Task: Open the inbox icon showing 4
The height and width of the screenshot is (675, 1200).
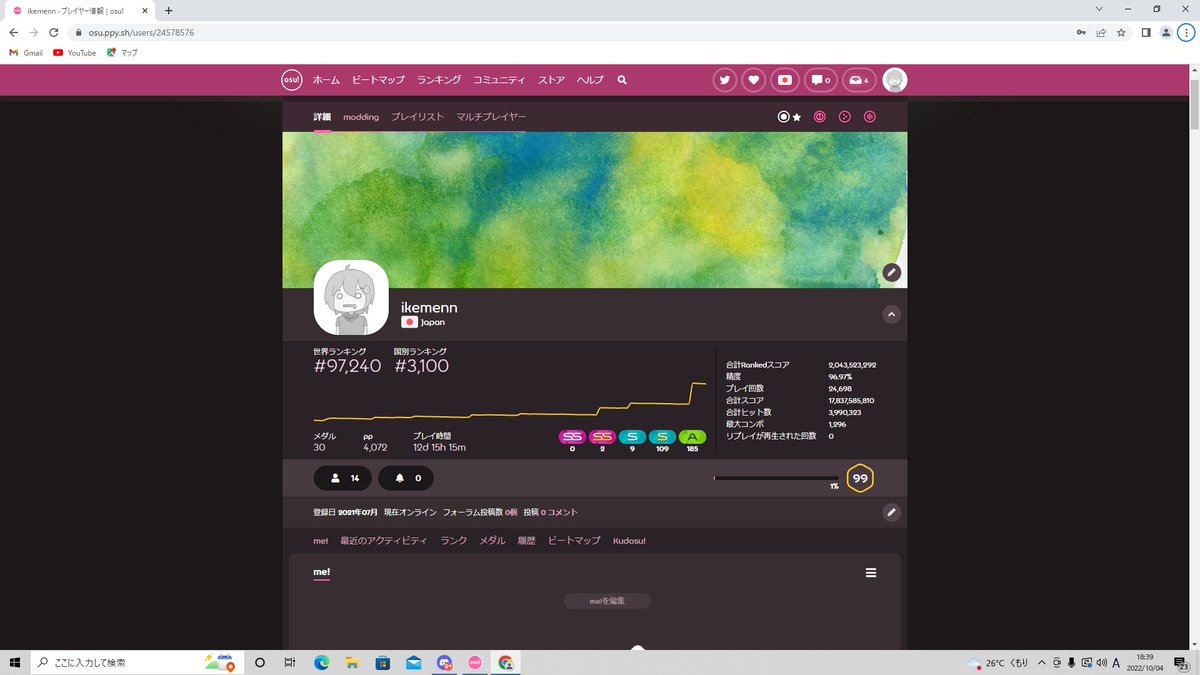Action: [x=858, y=79]
